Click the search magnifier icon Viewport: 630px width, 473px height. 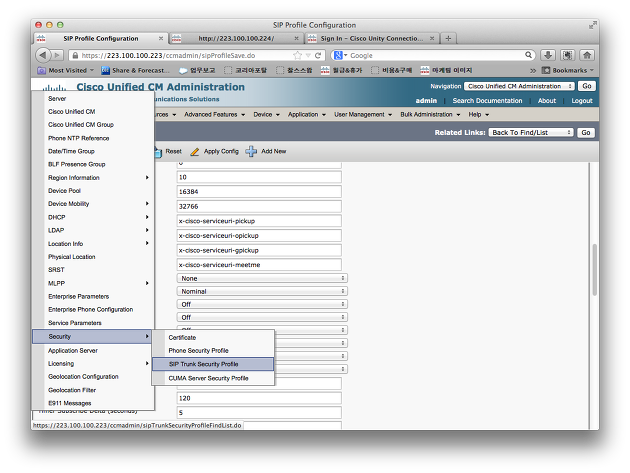(x=528, y=55)
